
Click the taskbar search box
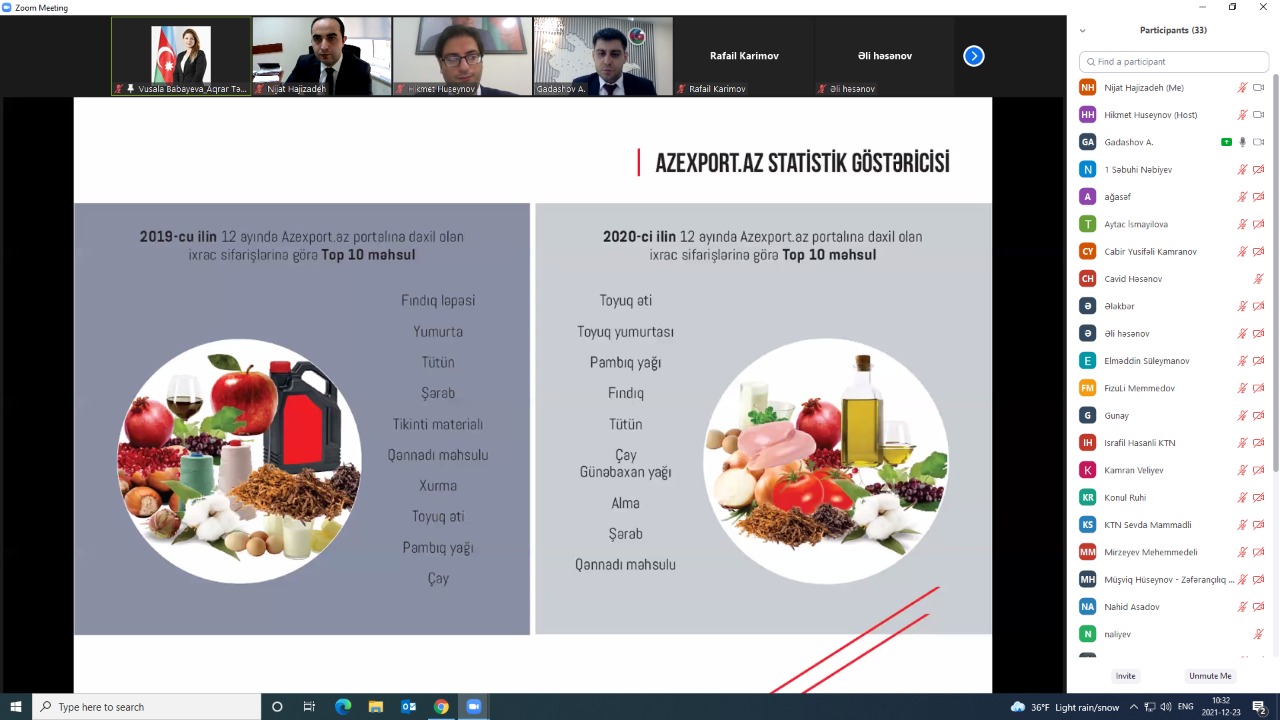click(147, 707)
